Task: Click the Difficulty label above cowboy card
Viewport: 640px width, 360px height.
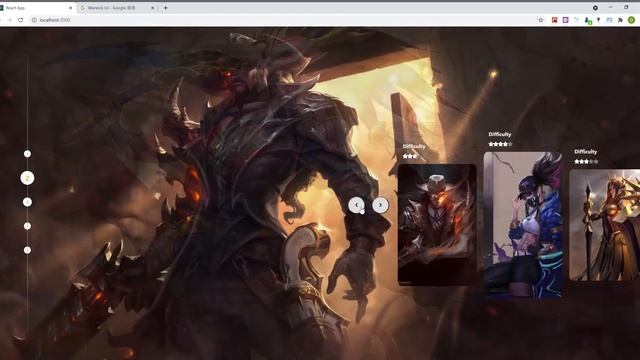Action: [x=414, y=146]
